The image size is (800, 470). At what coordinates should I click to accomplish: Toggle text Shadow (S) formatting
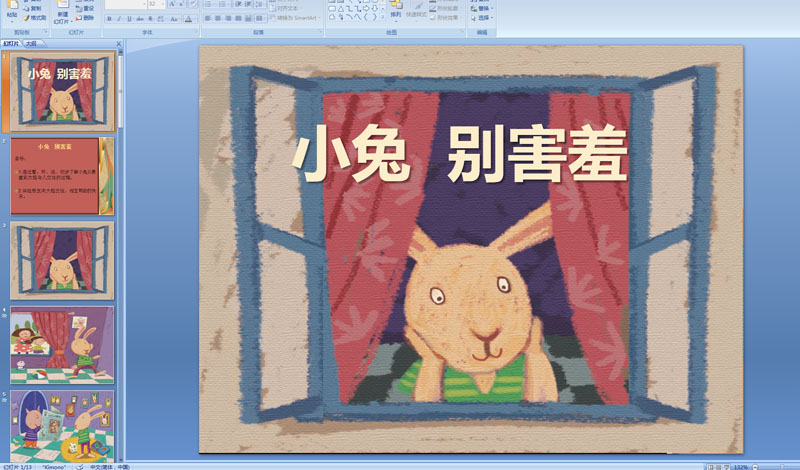point(150,19)
